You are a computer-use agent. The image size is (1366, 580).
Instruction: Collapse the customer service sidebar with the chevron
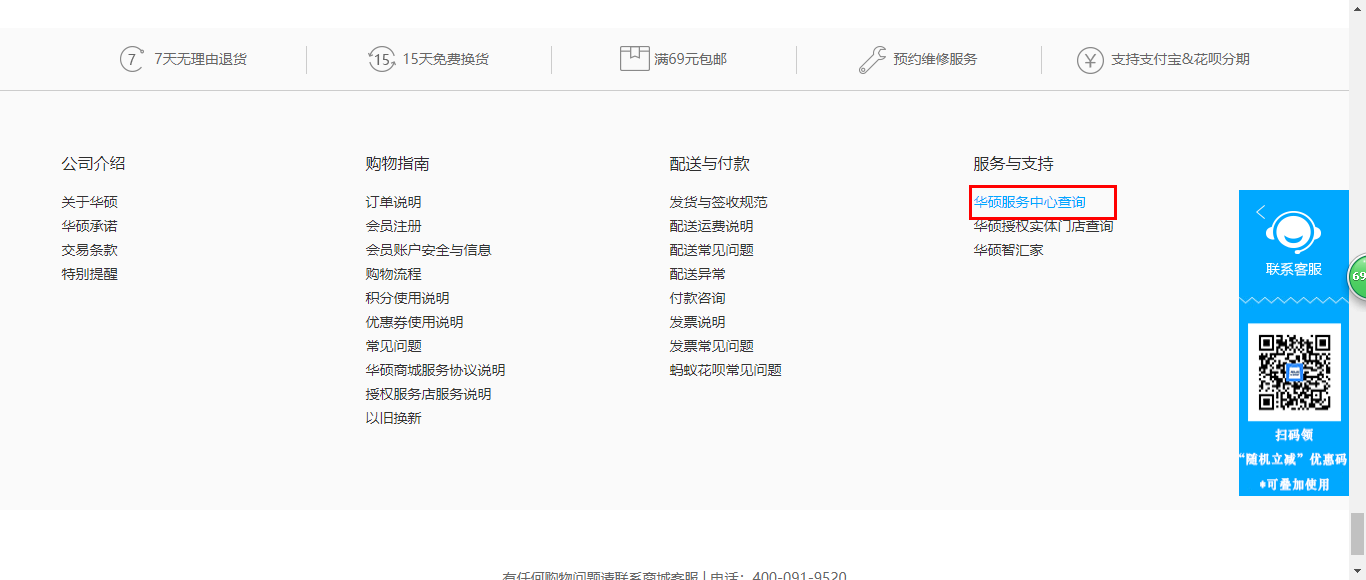pos(1260,212)
